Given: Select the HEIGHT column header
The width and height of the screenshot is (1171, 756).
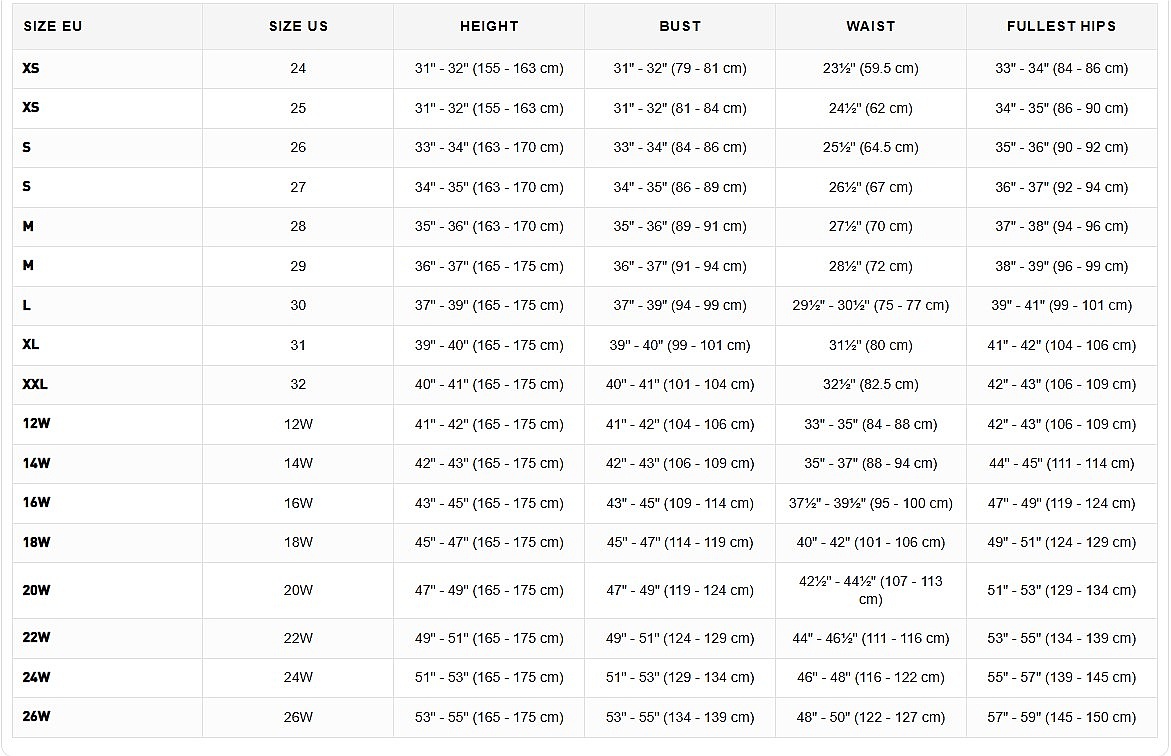Looking at the screenshot, I should (x=489, y=26).
